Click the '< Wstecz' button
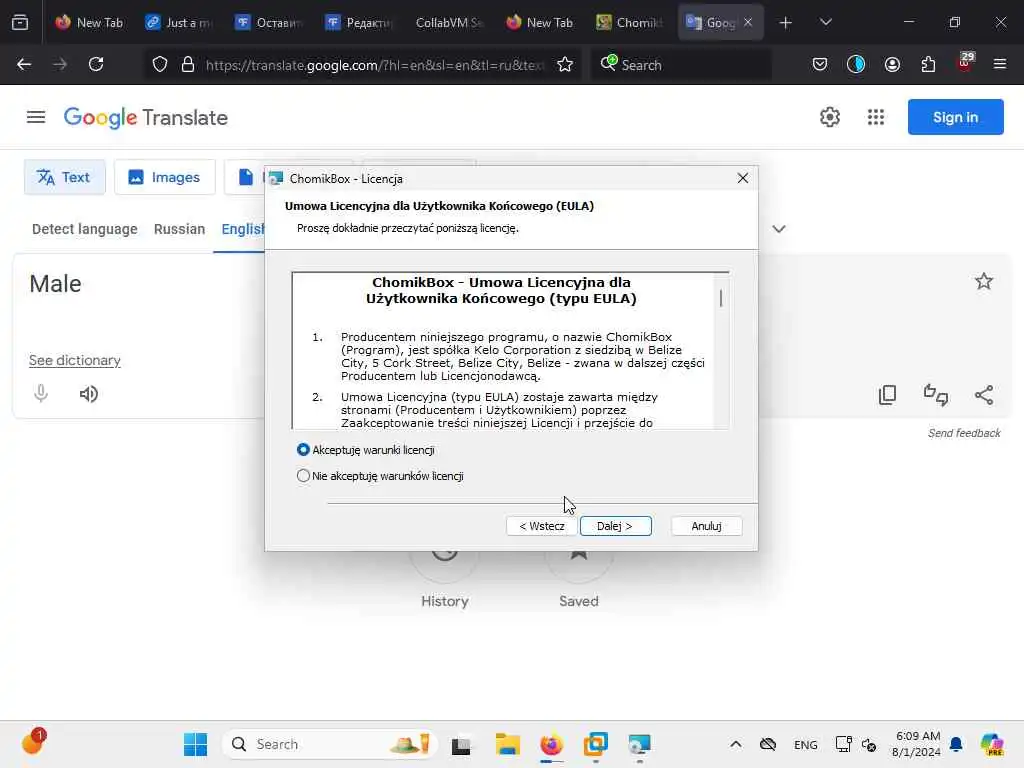 [541, 526]
